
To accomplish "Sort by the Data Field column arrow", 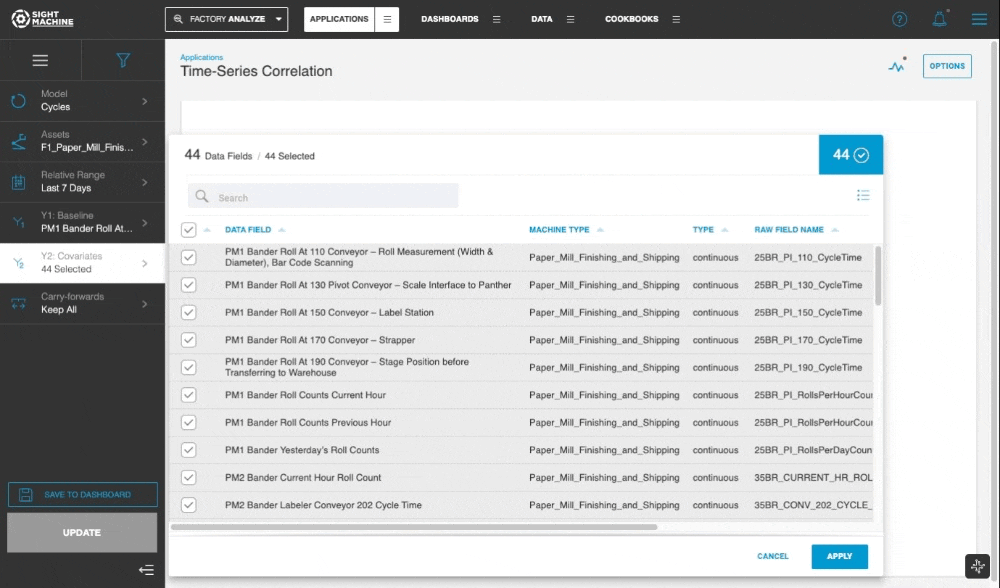I will [x=281, y=230].
